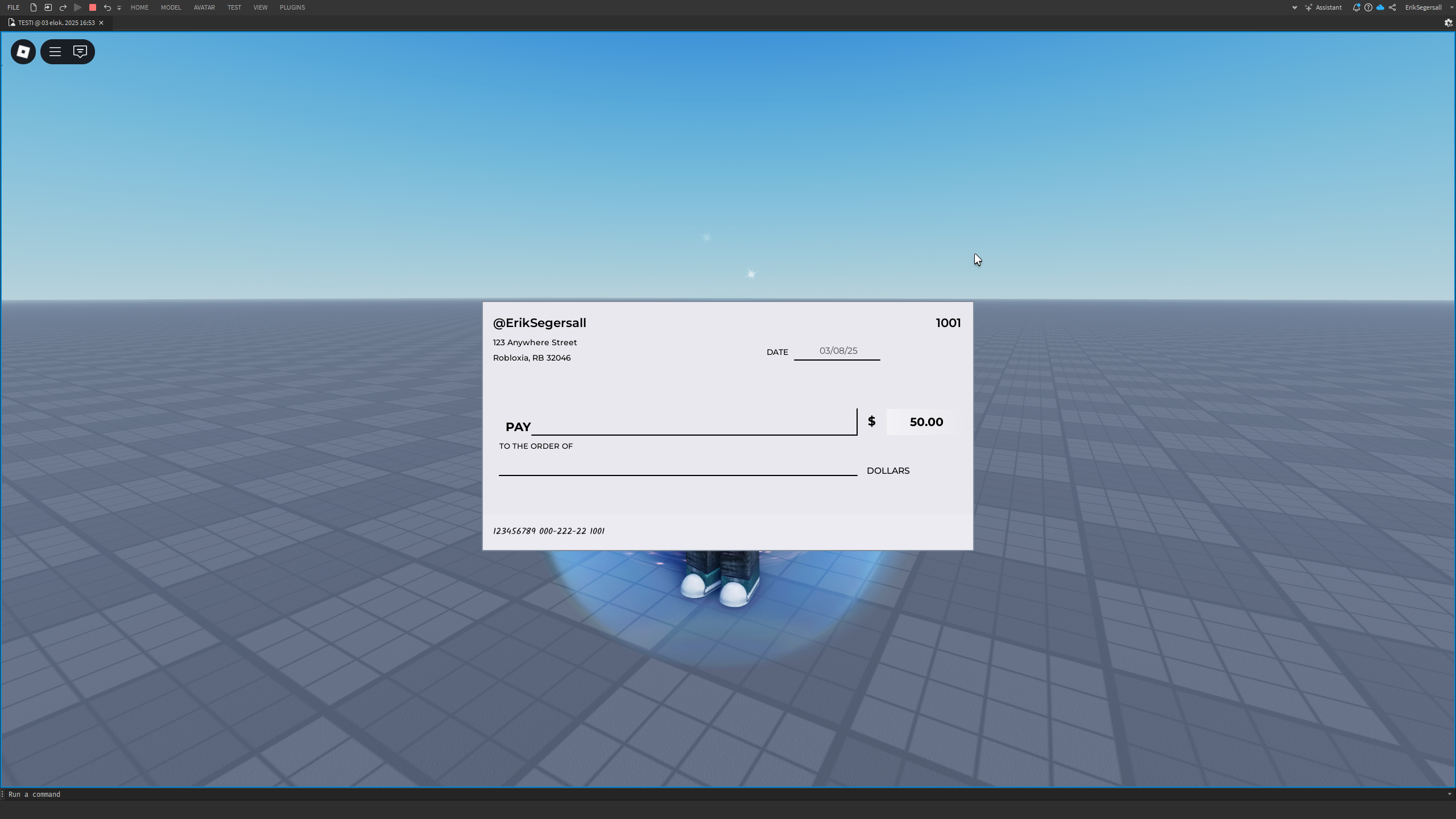Screen dimensions: 1456x819
Task: Open notifications via the bell icon
Action: point(1356,7)
